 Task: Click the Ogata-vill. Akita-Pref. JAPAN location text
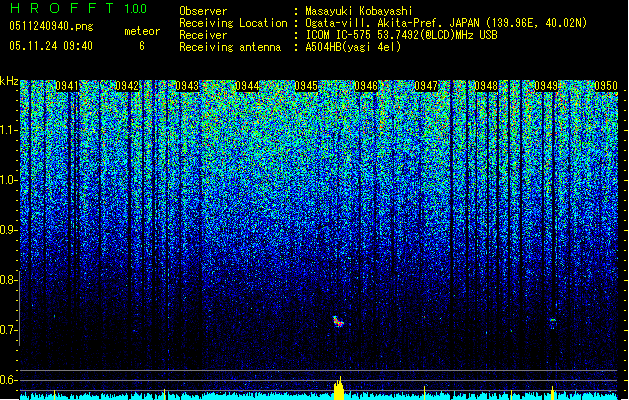click(446, 23)
